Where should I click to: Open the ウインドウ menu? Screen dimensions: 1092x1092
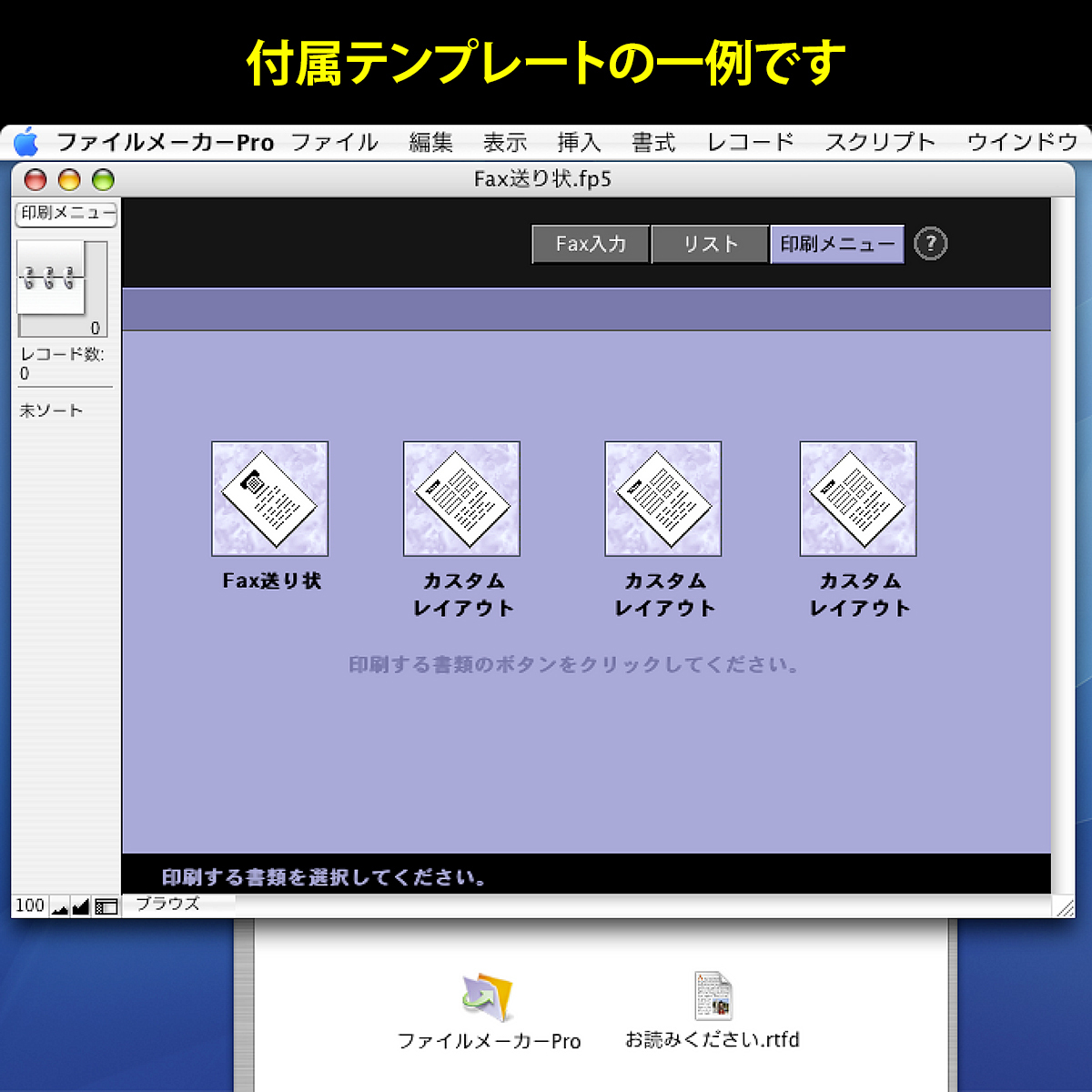(x=1022, y=143)
